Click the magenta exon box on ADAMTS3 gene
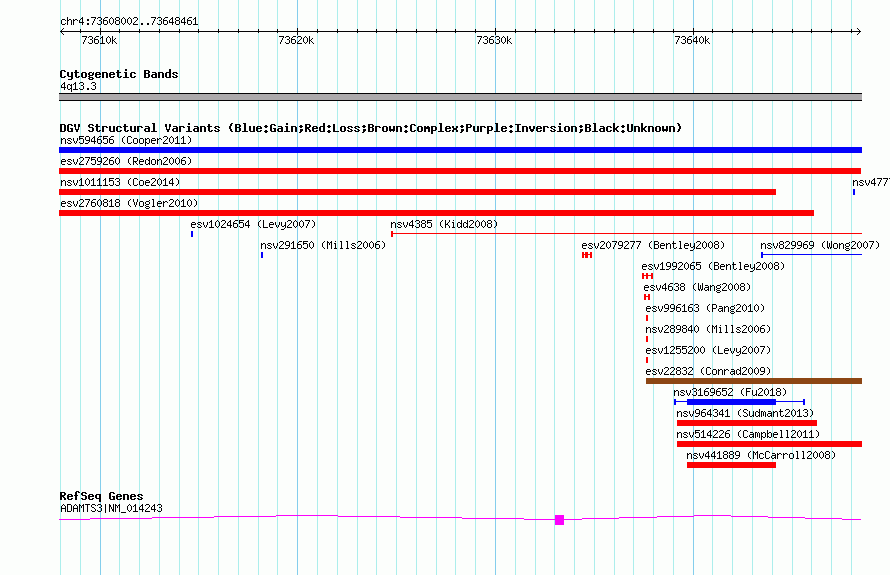The image size is (890, 575). coord(559,519)
